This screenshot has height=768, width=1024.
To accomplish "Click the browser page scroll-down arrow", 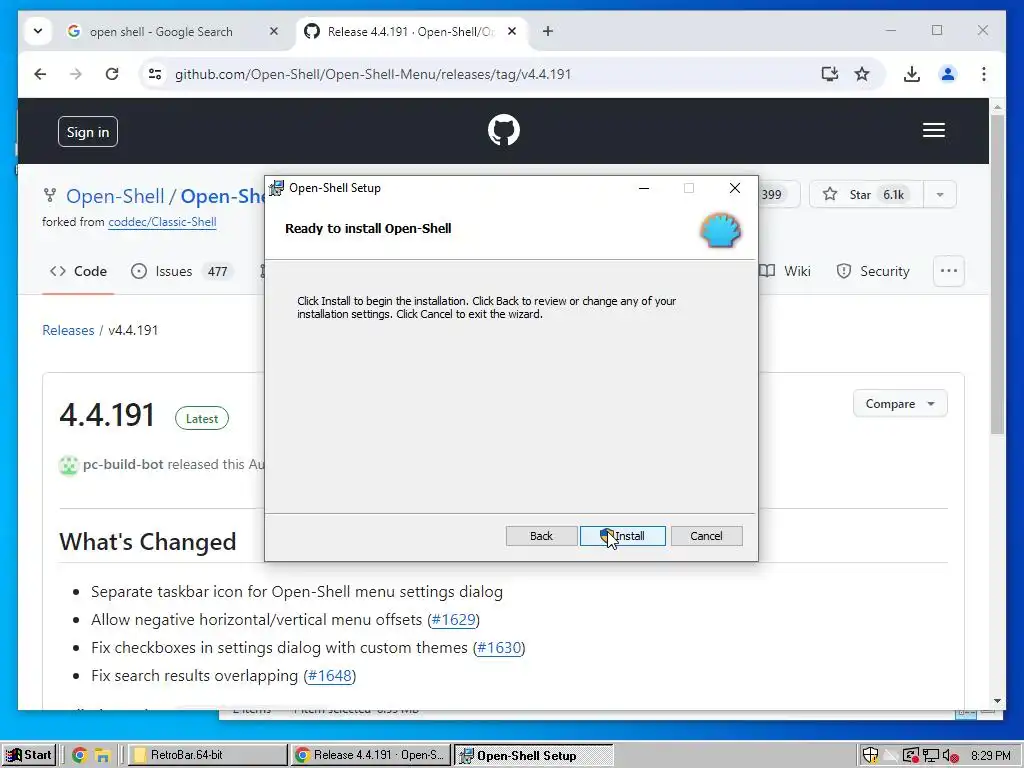I will pos(997,701).
